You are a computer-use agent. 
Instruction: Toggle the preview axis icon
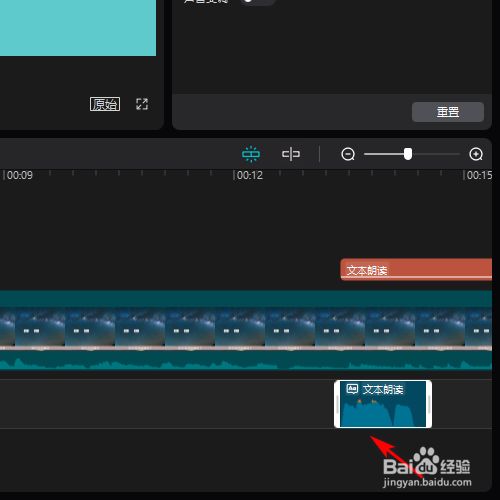pyautogui.click(x=291, y=154)
